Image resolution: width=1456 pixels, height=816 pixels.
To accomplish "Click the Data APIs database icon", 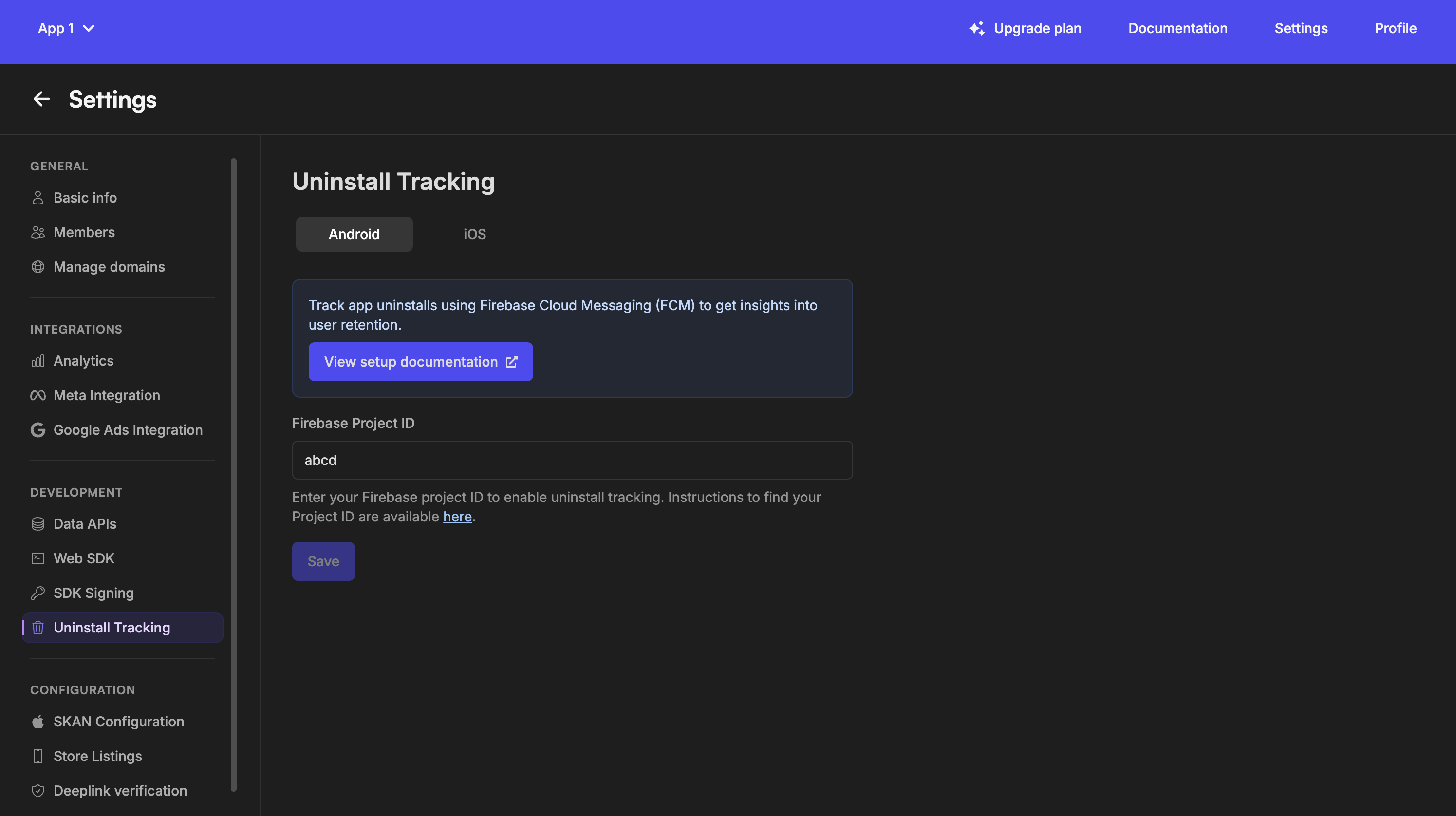I will click(x=37, y=523).
